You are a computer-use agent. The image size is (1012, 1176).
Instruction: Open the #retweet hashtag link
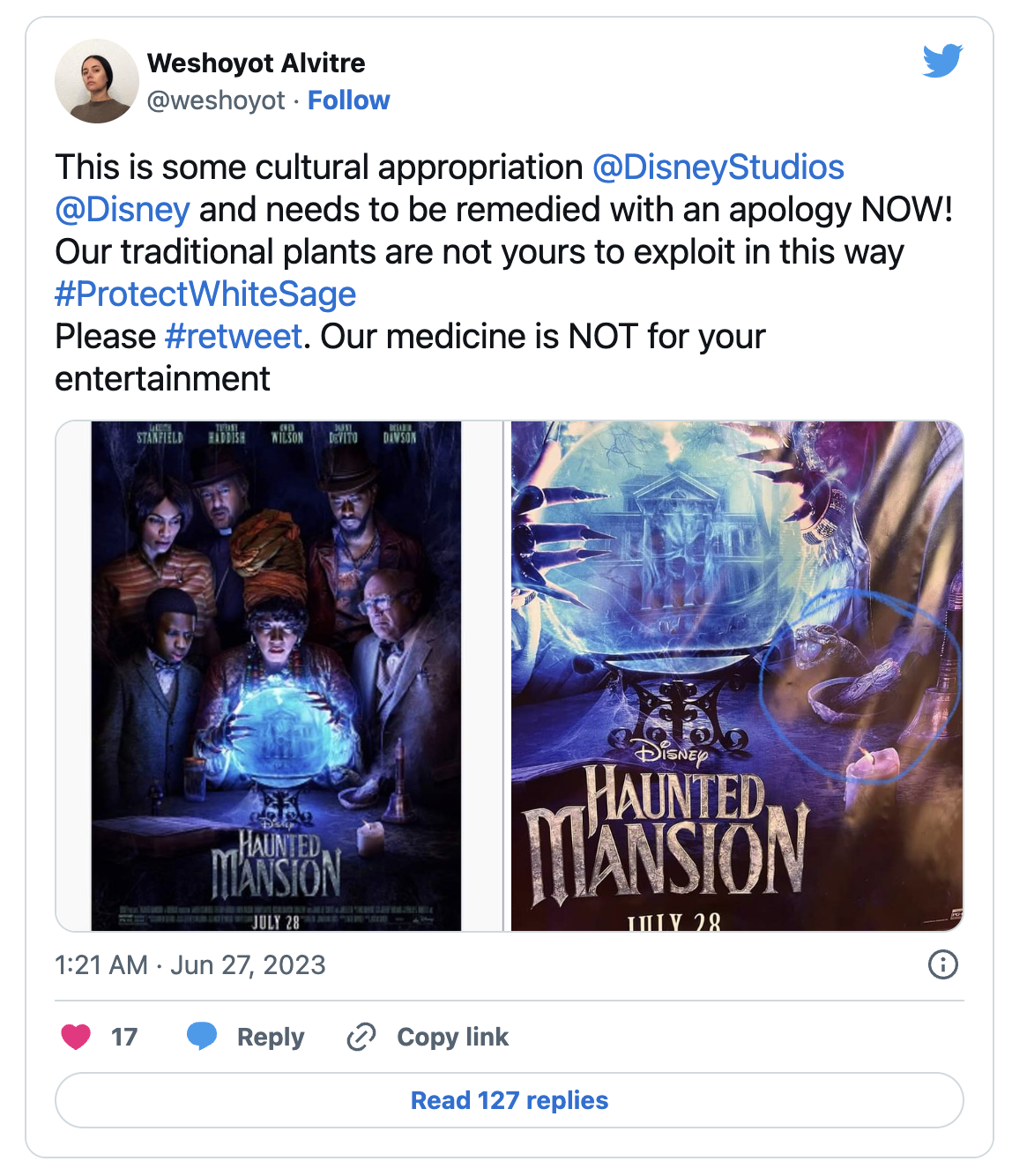(x=234, y=337)
